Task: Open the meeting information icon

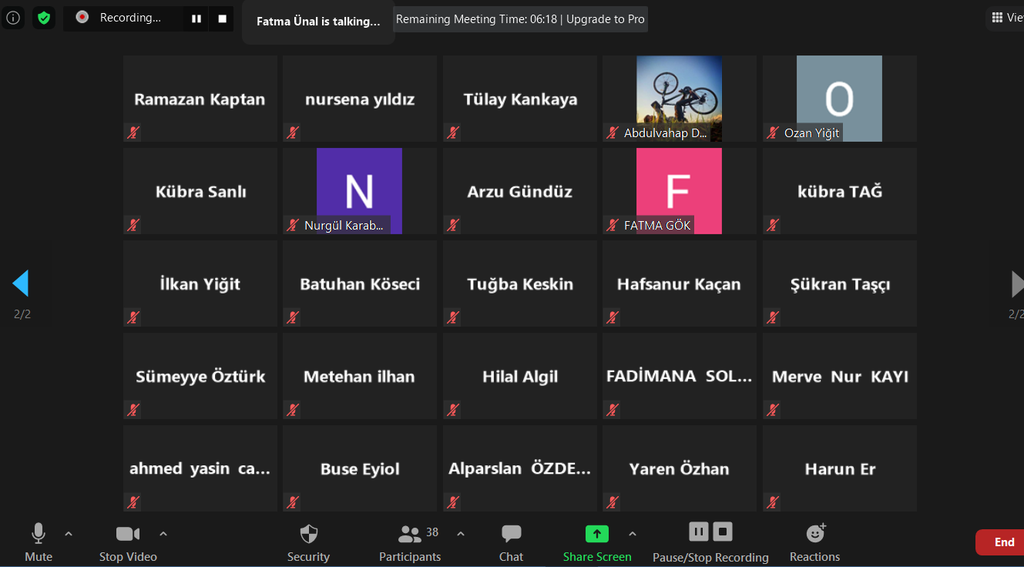Action: tap(13, 18)
